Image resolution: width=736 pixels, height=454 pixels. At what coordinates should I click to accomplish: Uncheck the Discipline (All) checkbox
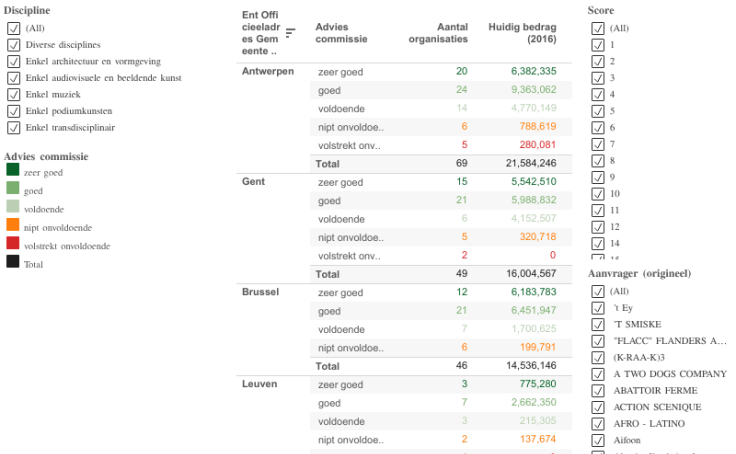point(14,28)
